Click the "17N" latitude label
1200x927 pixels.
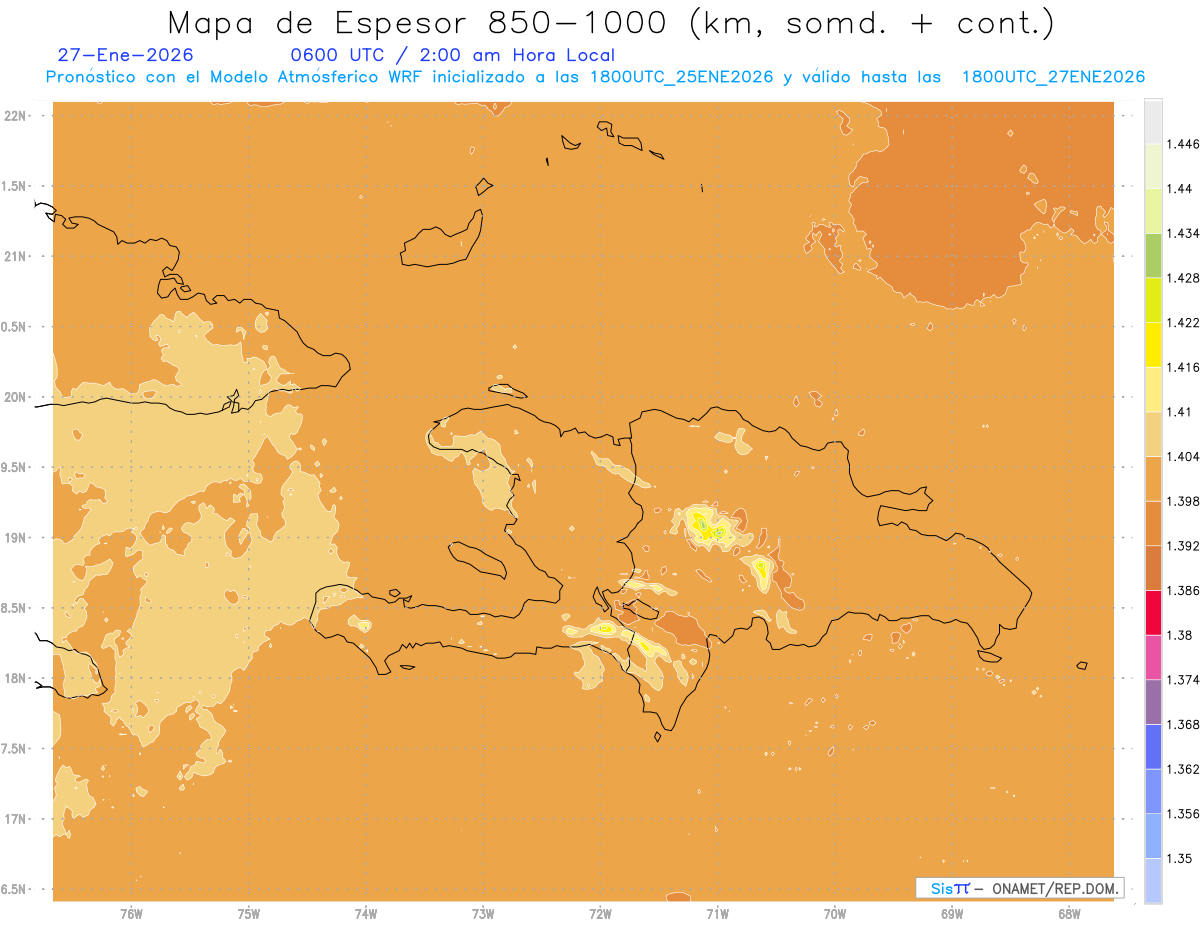click(x=15, y=819)
